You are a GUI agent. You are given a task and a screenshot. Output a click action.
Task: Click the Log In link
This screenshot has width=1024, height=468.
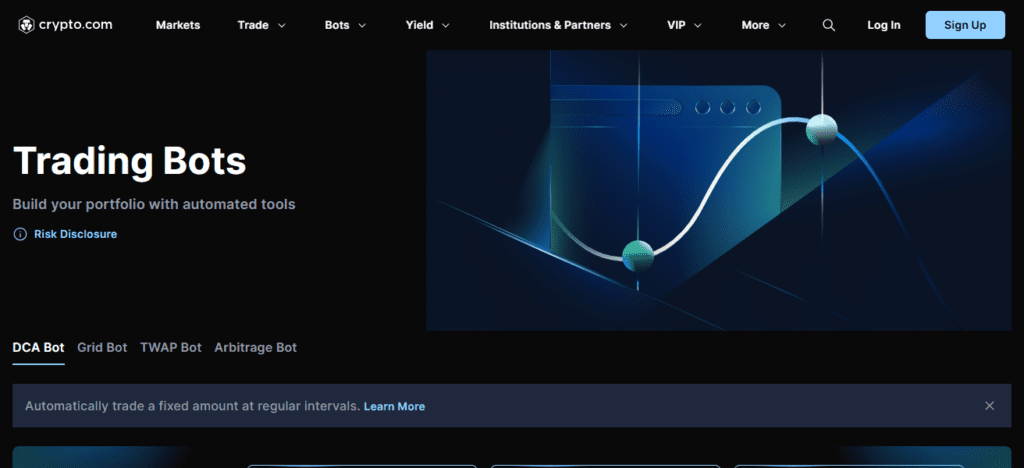pos(884,25)
